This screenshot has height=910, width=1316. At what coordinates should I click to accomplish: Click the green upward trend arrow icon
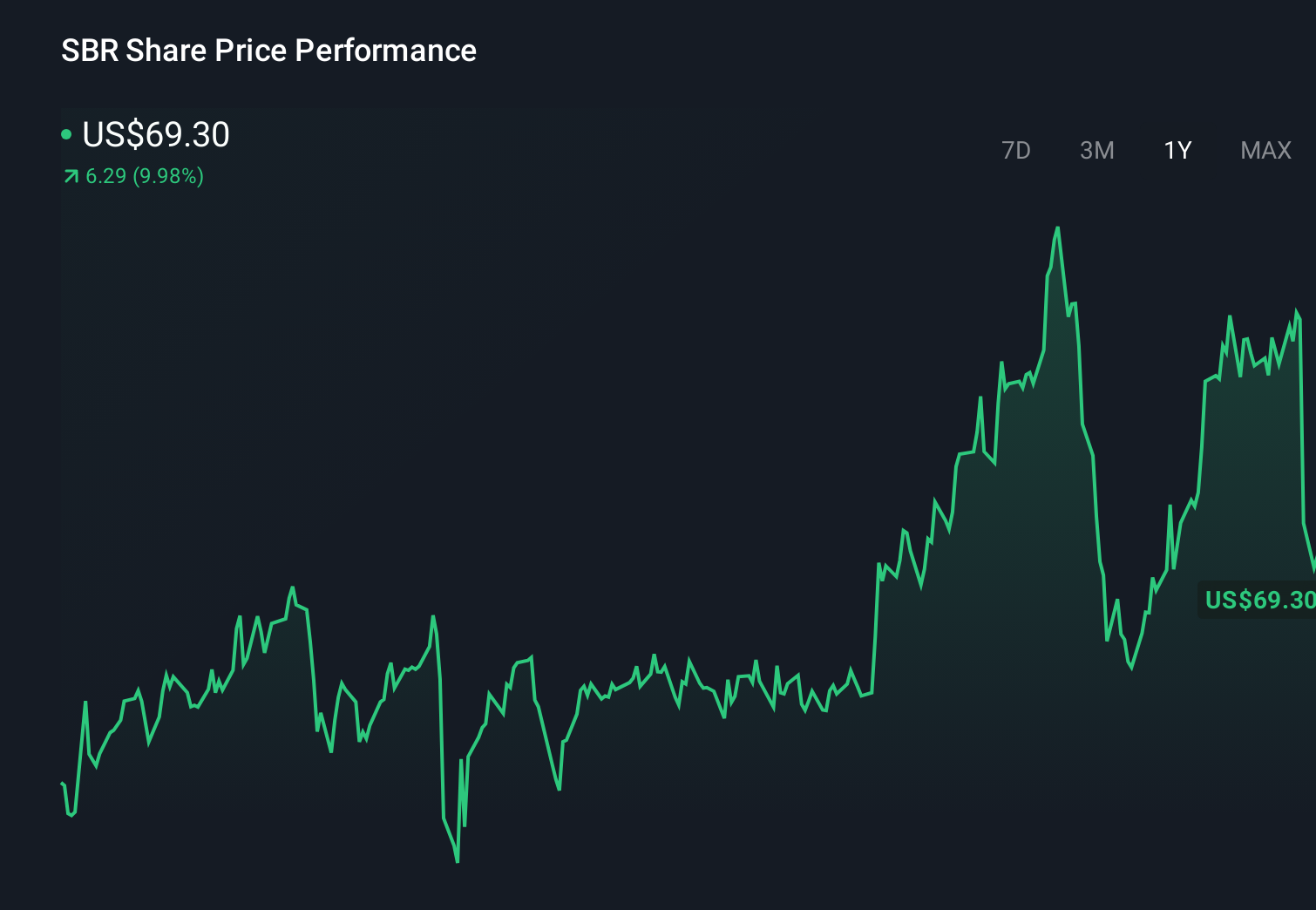[71, 176]
